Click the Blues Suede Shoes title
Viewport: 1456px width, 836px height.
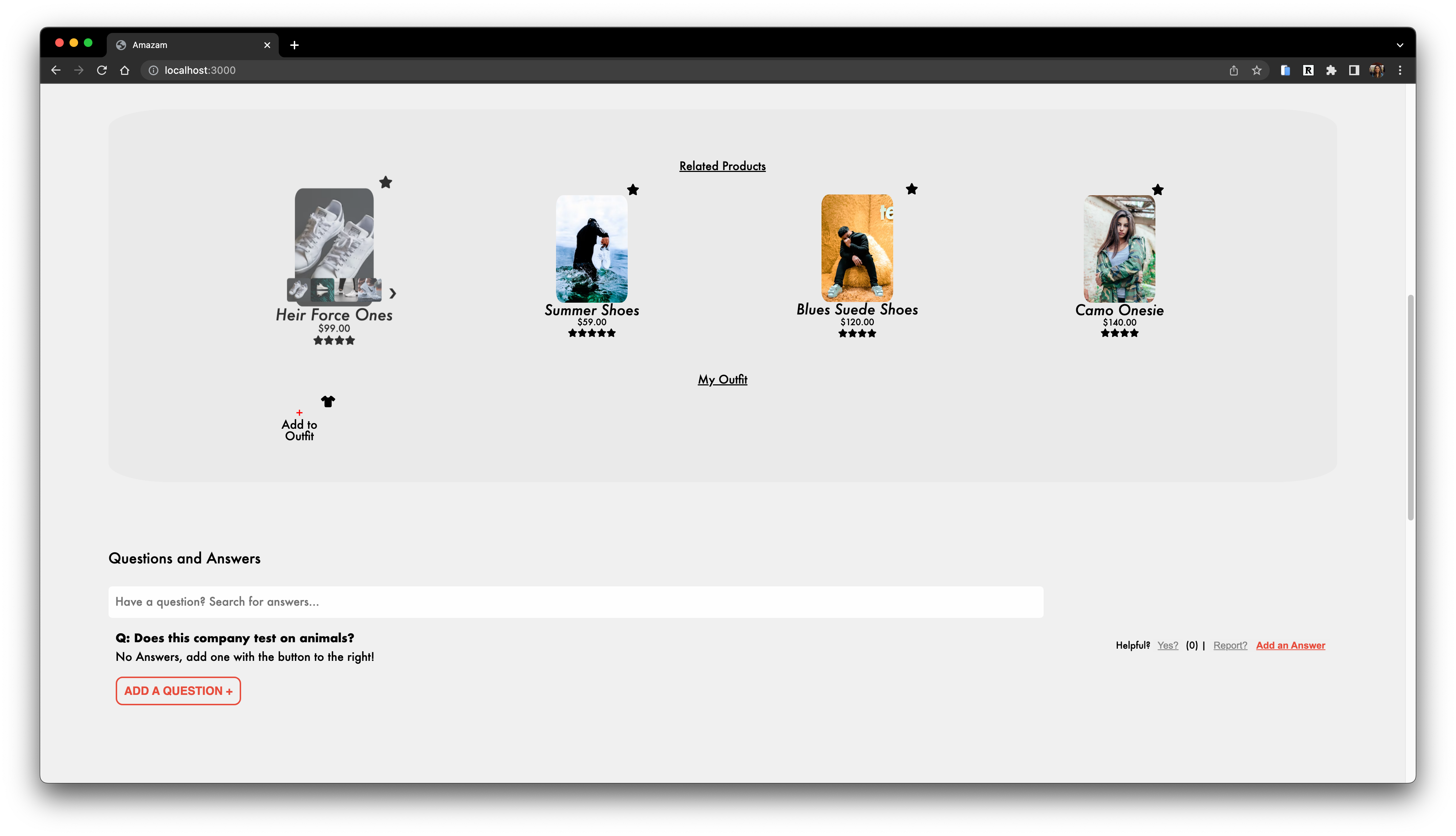pyautogui.click(x=857, y=309)
